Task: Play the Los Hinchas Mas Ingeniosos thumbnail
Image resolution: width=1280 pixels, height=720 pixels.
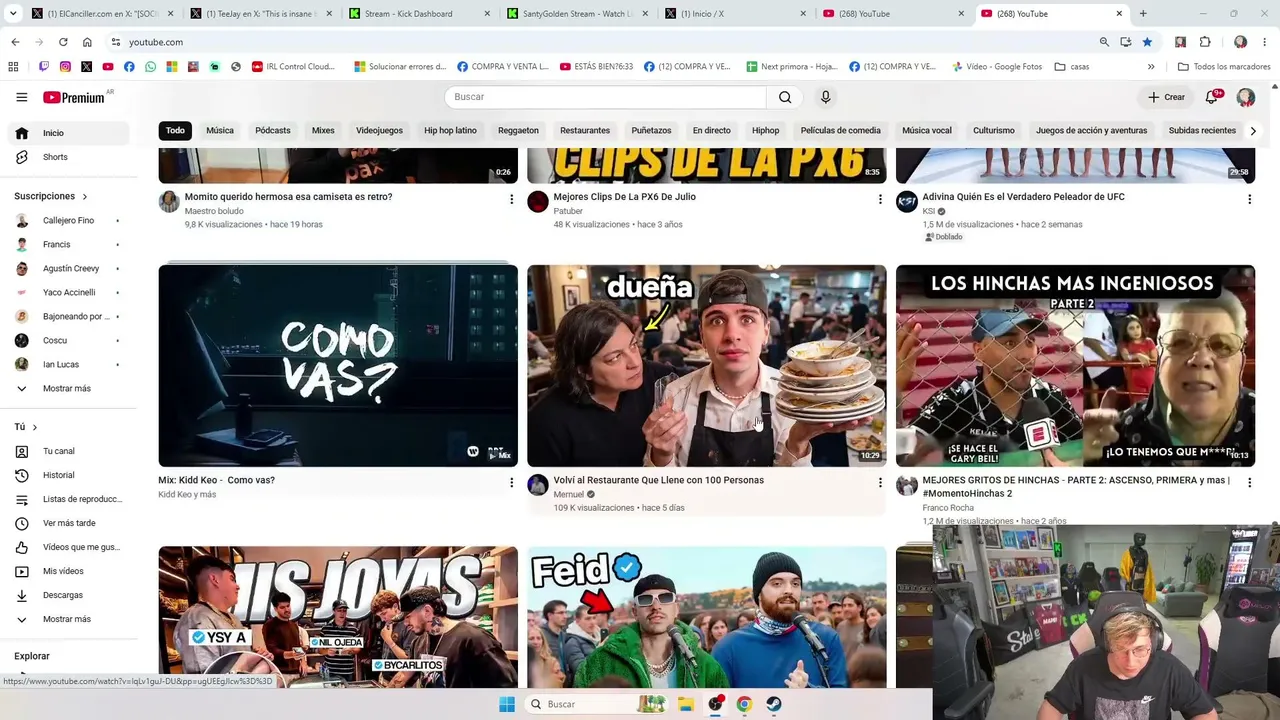Action: click(x=1075, y=366)
